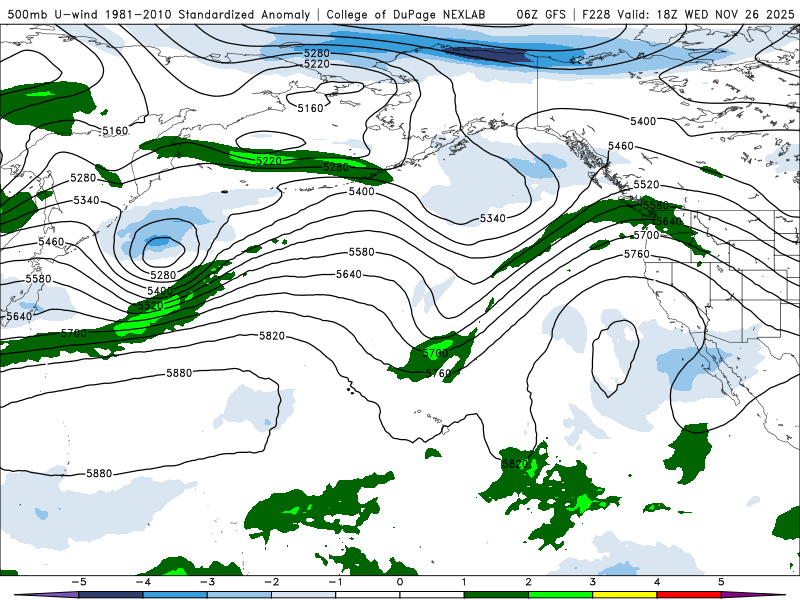Pick the dark navy swatch between -5 and -4
Viewport: 800px width, 600px height.
coord(111,595)
